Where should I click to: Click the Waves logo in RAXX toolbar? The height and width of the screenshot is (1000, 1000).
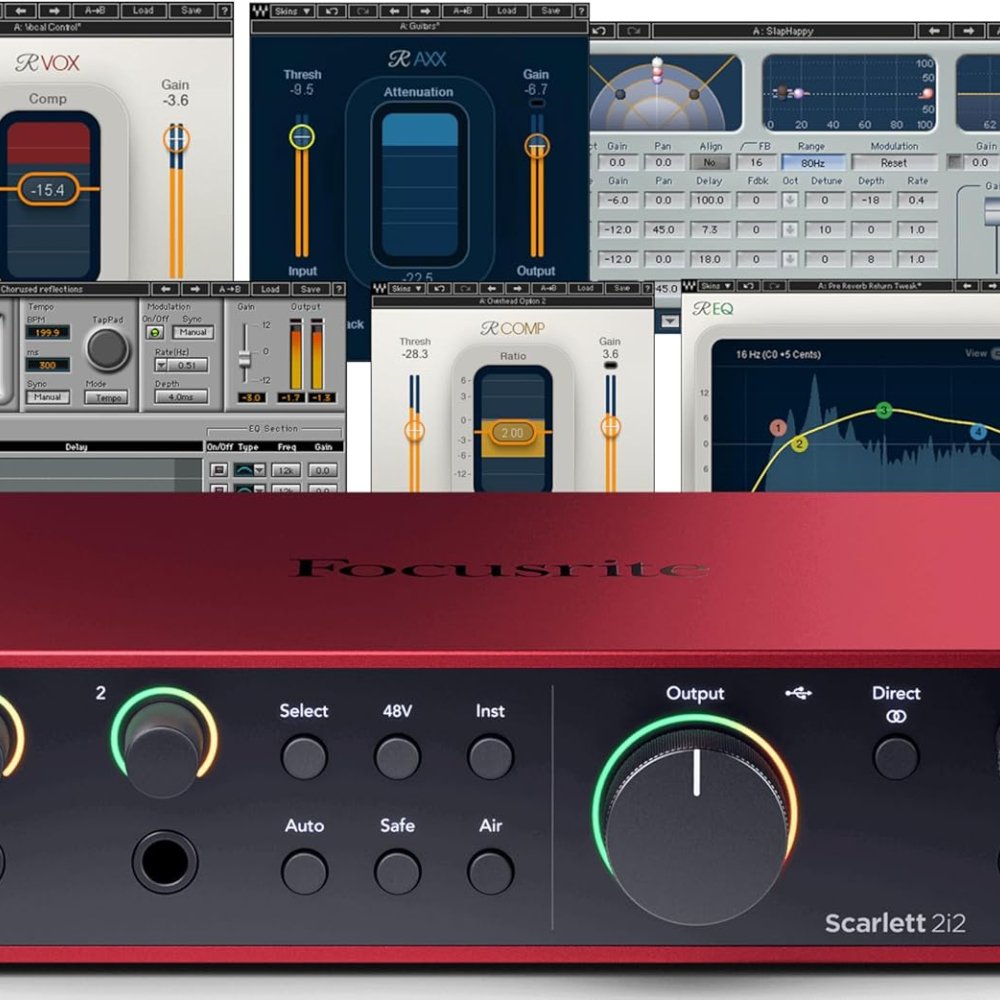coord(260,11)
